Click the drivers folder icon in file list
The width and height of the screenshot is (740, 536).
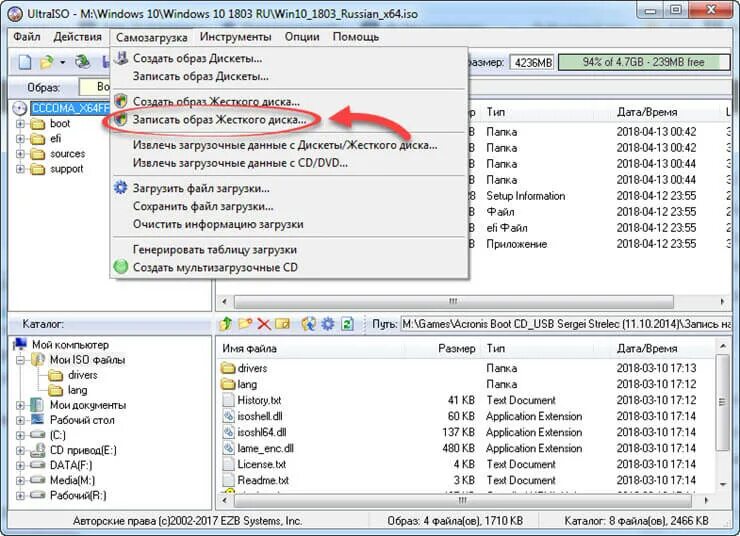coord(228,368)
